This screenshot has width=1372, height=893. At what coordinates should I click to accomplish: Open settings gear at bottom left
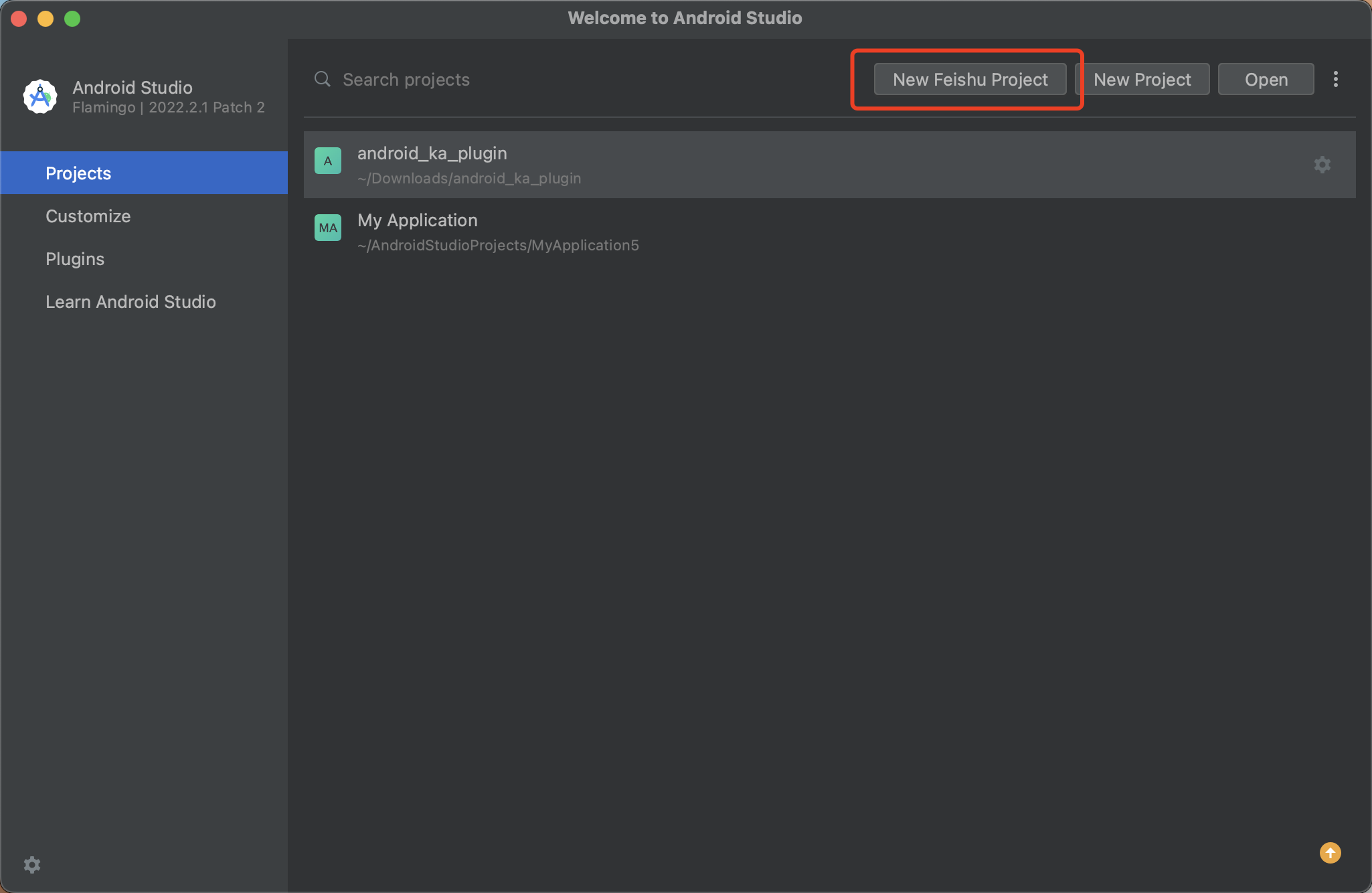pyautogui.click(x=32, y=865)
